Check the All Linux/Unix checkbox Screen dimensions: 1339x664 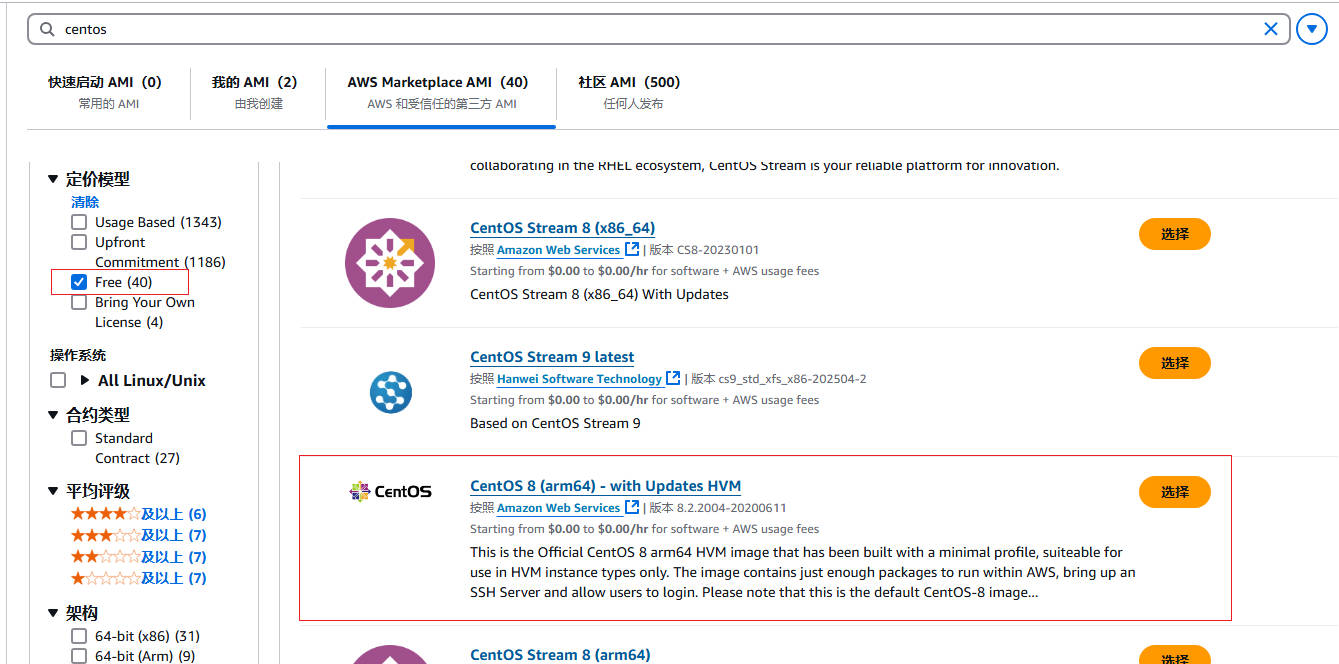click(58, 380)
